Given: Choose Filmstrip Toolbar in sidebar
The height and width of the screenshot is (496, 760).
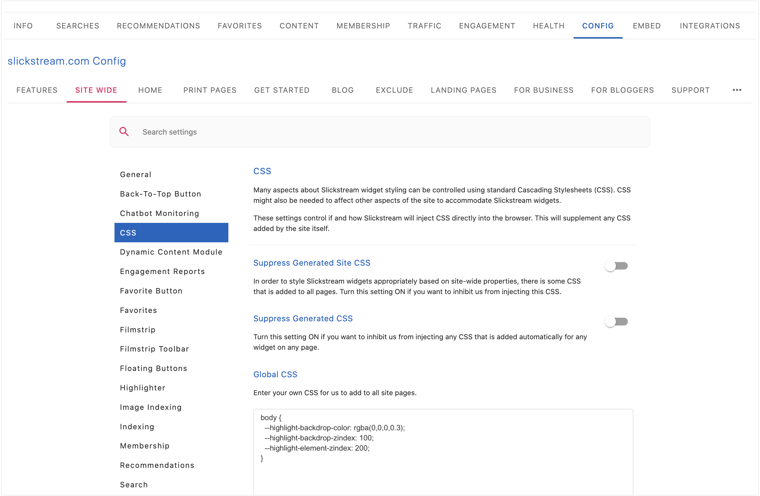Looking at the screenshot, I should click(x=154, y=349).
